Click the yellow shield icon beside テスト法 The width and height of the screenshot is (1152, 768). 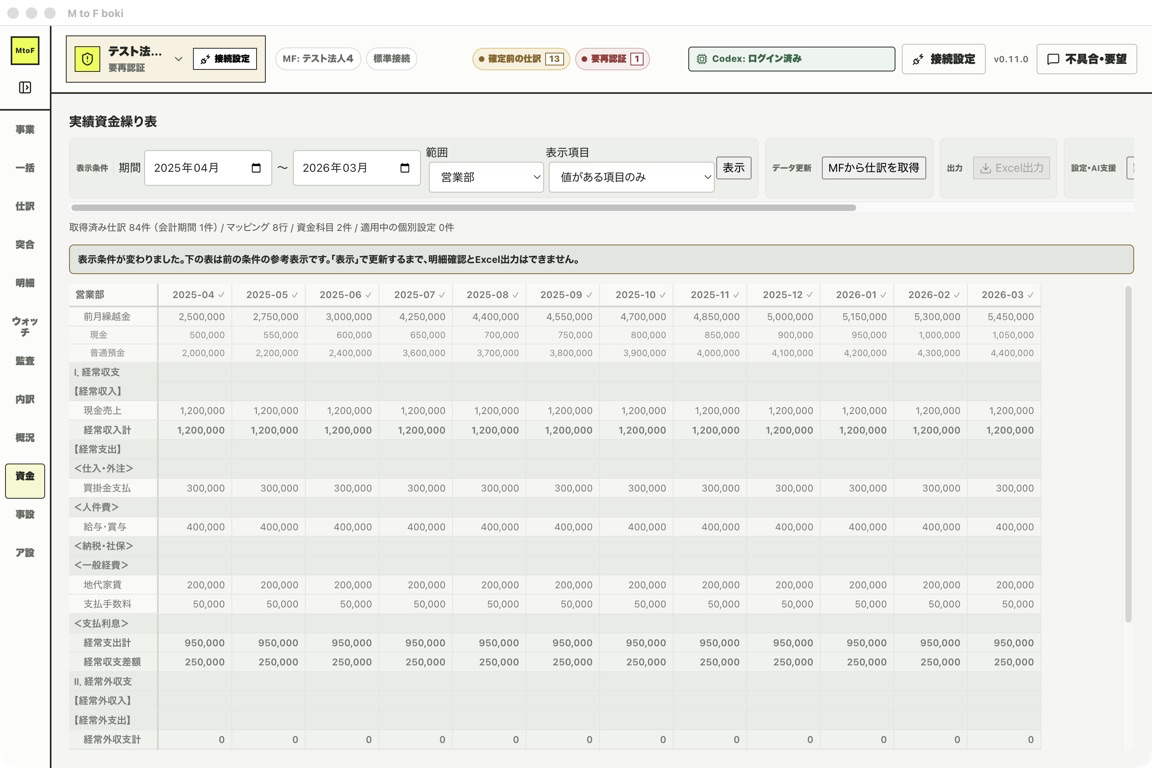click(87, 59)
